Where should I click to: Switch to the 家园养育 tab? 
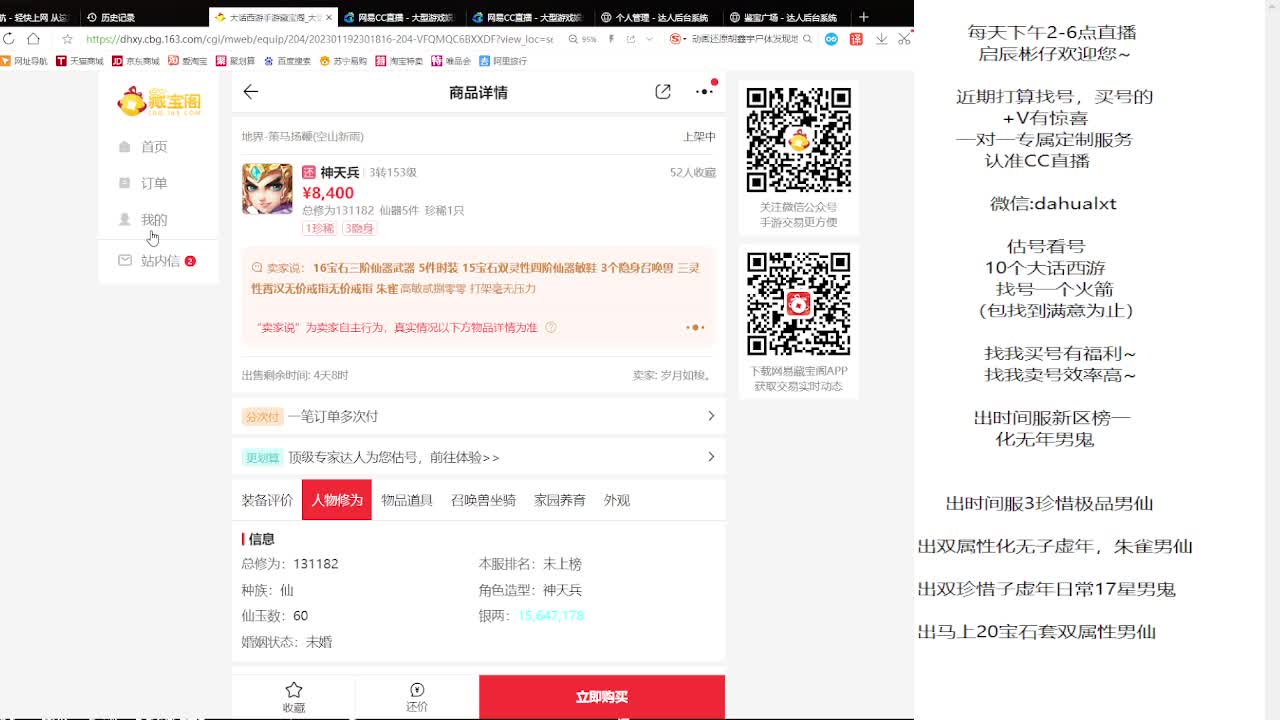tap(560, 500)
